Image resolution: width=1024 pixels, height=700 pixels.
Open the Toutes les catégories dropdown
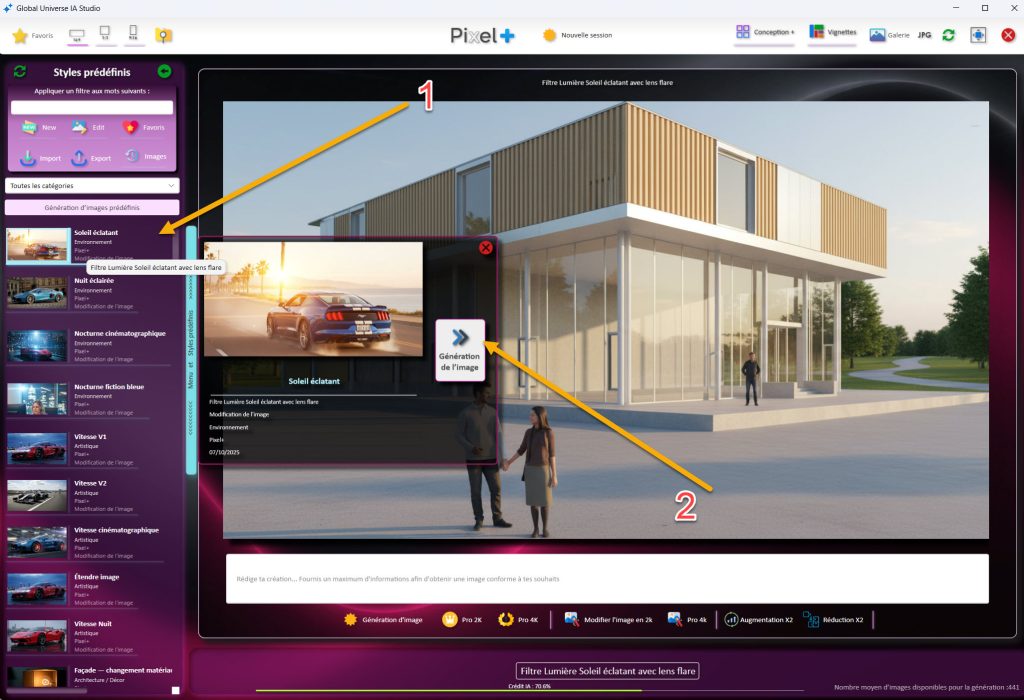coord(92,185)
